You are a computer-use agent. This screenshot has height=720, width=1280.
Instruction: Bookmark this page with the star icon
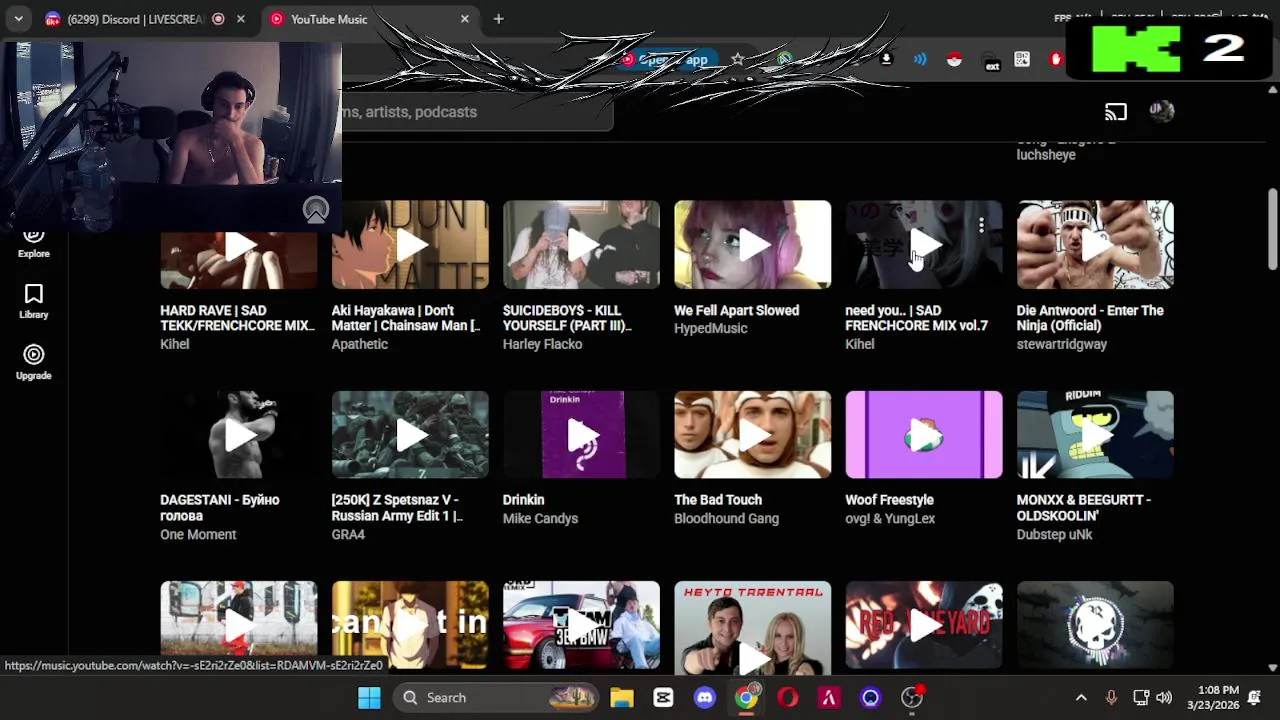pyautogui.click(x=738, y=59)
